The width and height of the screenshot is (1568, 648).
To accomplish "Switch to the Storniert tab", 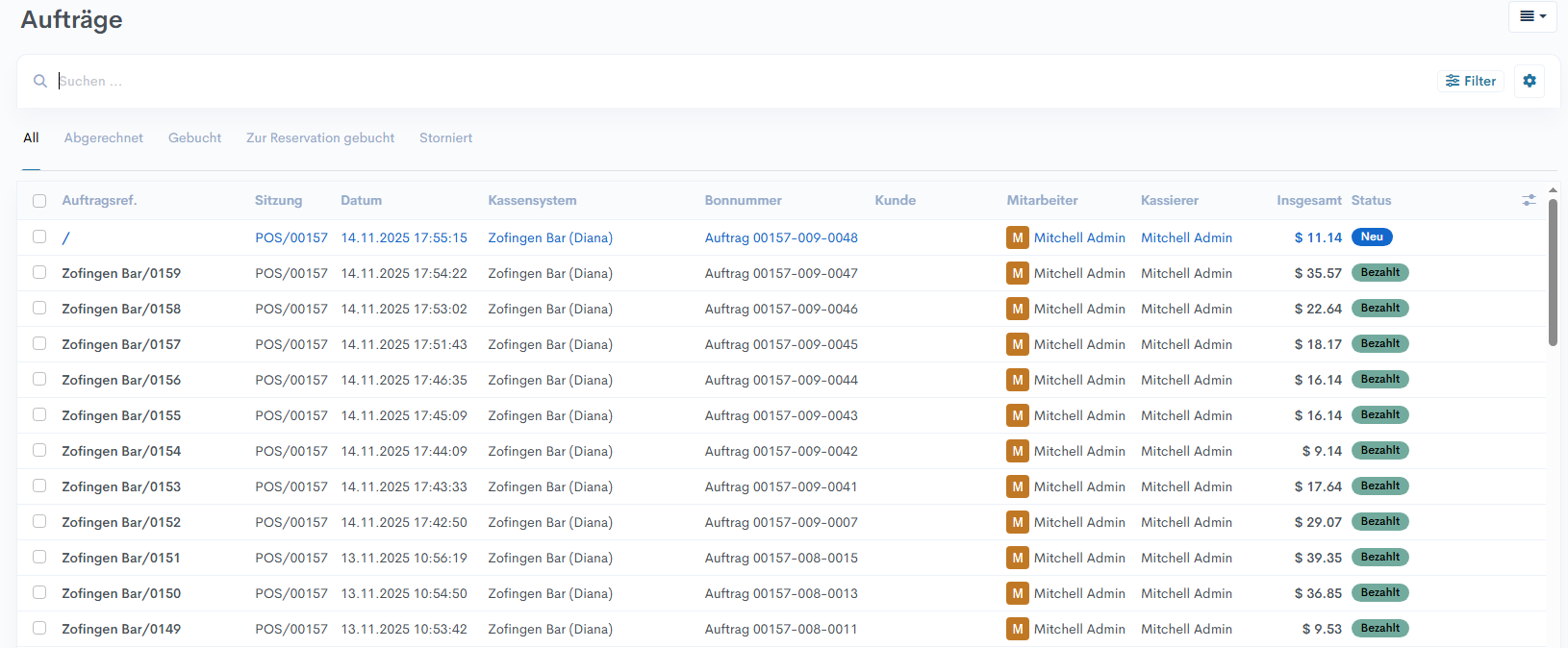I will coord(445,138).
